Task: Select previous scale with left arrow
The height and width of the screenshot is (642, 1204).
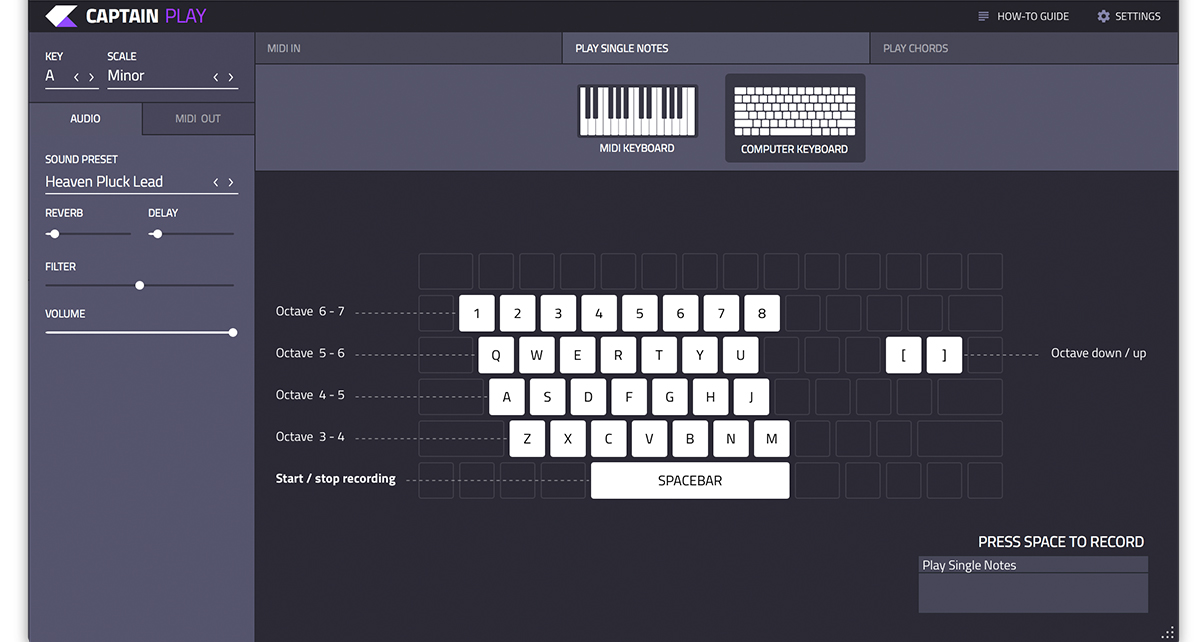Action: point(215,77)
